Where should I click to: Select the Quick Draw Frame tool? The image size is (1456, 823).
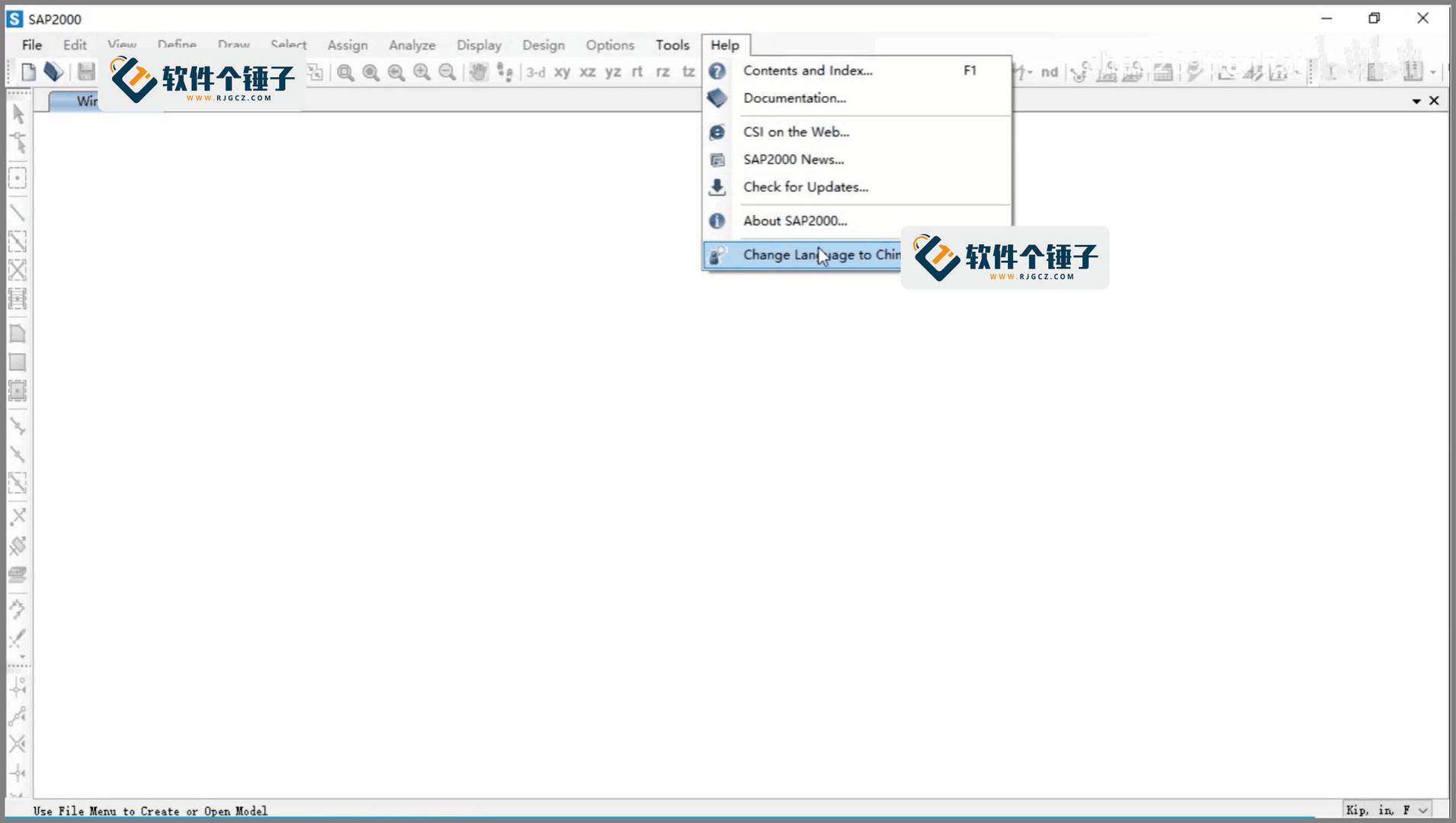point(18,242)
